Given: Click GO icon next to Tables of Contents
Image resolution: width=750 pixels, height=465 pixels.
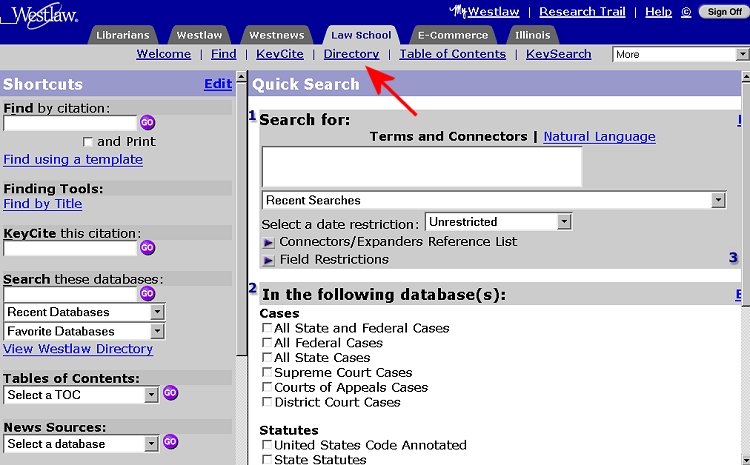Looking at the screenshot, I should point(170,394).
